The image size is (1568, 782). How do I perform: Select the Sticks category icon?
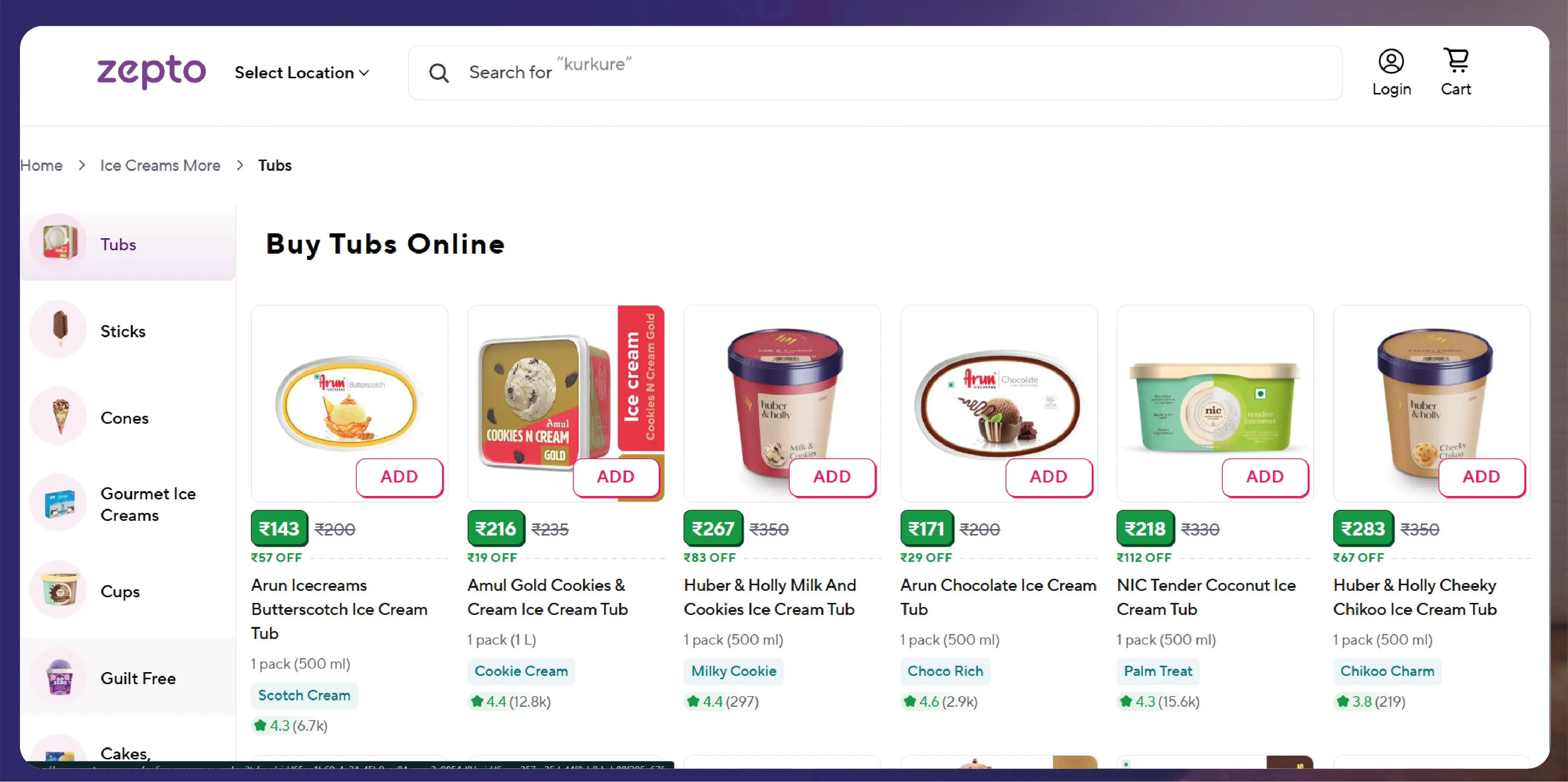(59, 330)
